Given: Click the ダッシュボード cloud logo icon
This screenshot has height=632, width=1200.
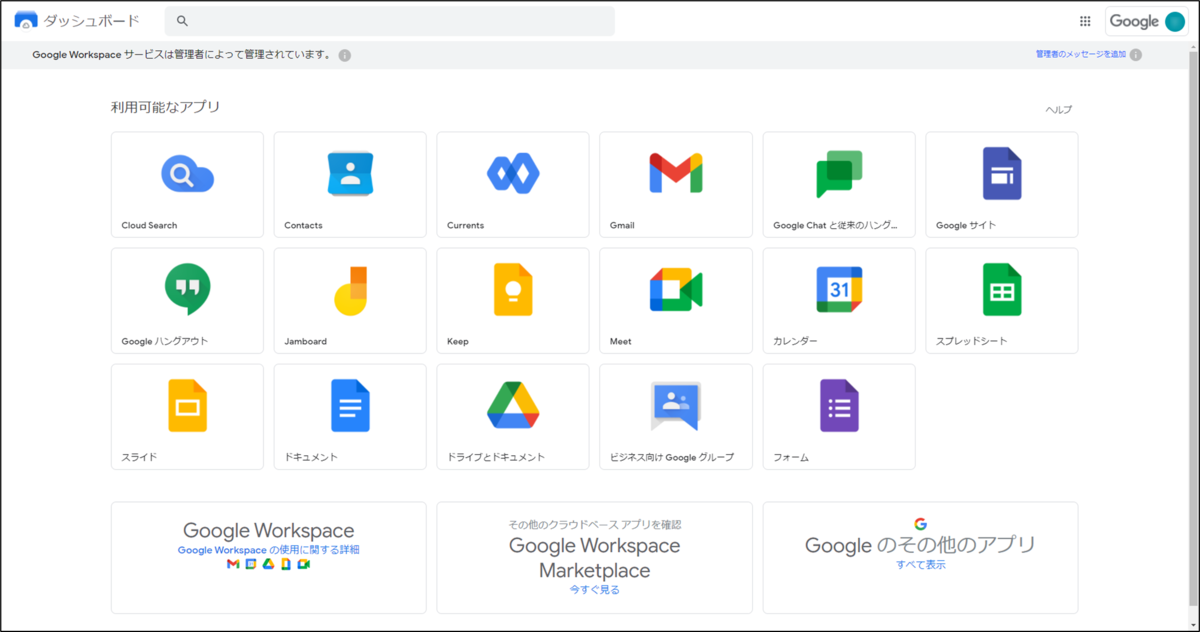Looking at the screenshot, I should (26, 21).
